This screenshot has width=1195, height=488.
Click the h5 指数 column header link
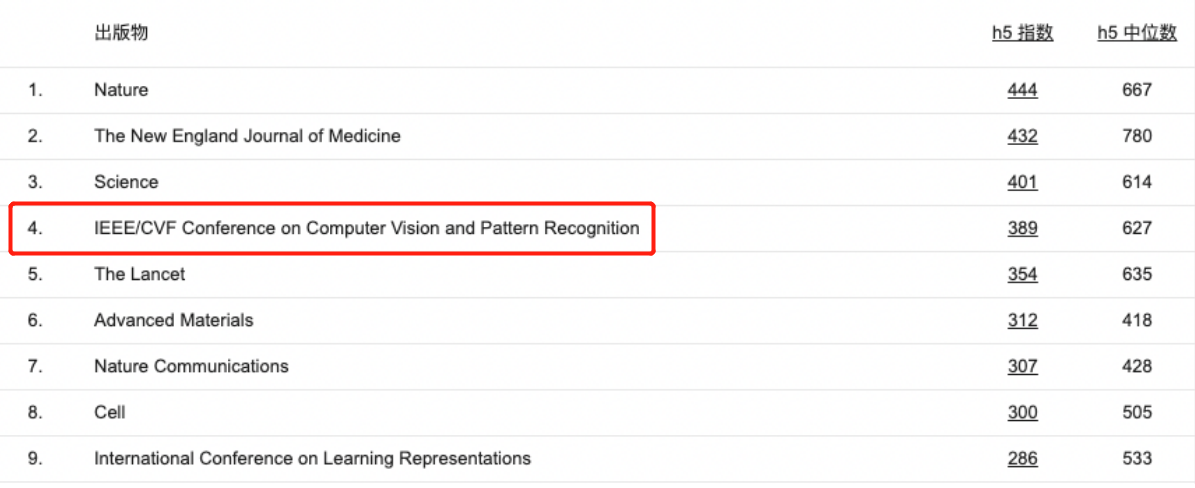tap(1022, 33)
